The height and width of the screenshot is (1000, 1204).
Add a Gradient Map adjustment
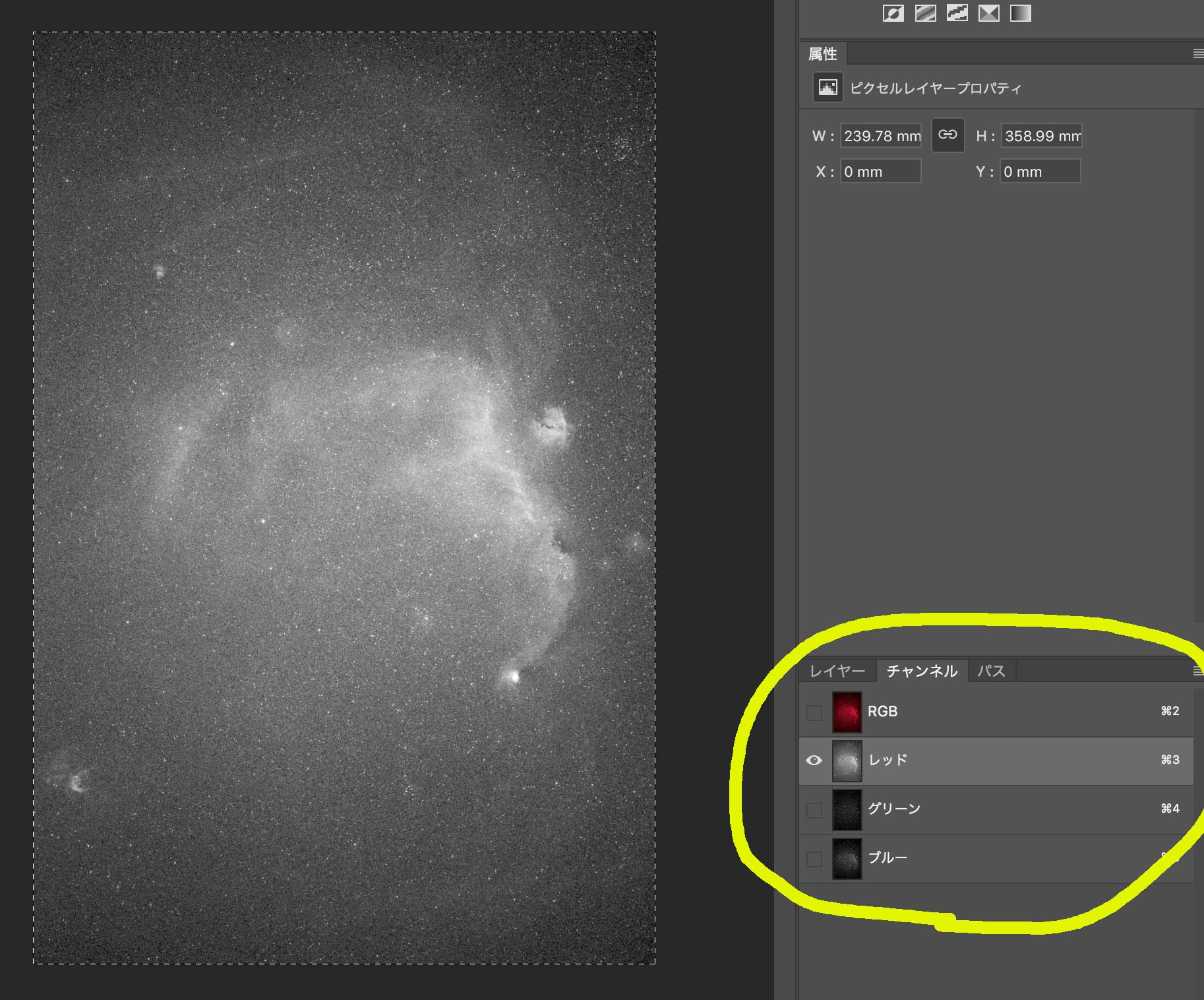coord(1021,13)
